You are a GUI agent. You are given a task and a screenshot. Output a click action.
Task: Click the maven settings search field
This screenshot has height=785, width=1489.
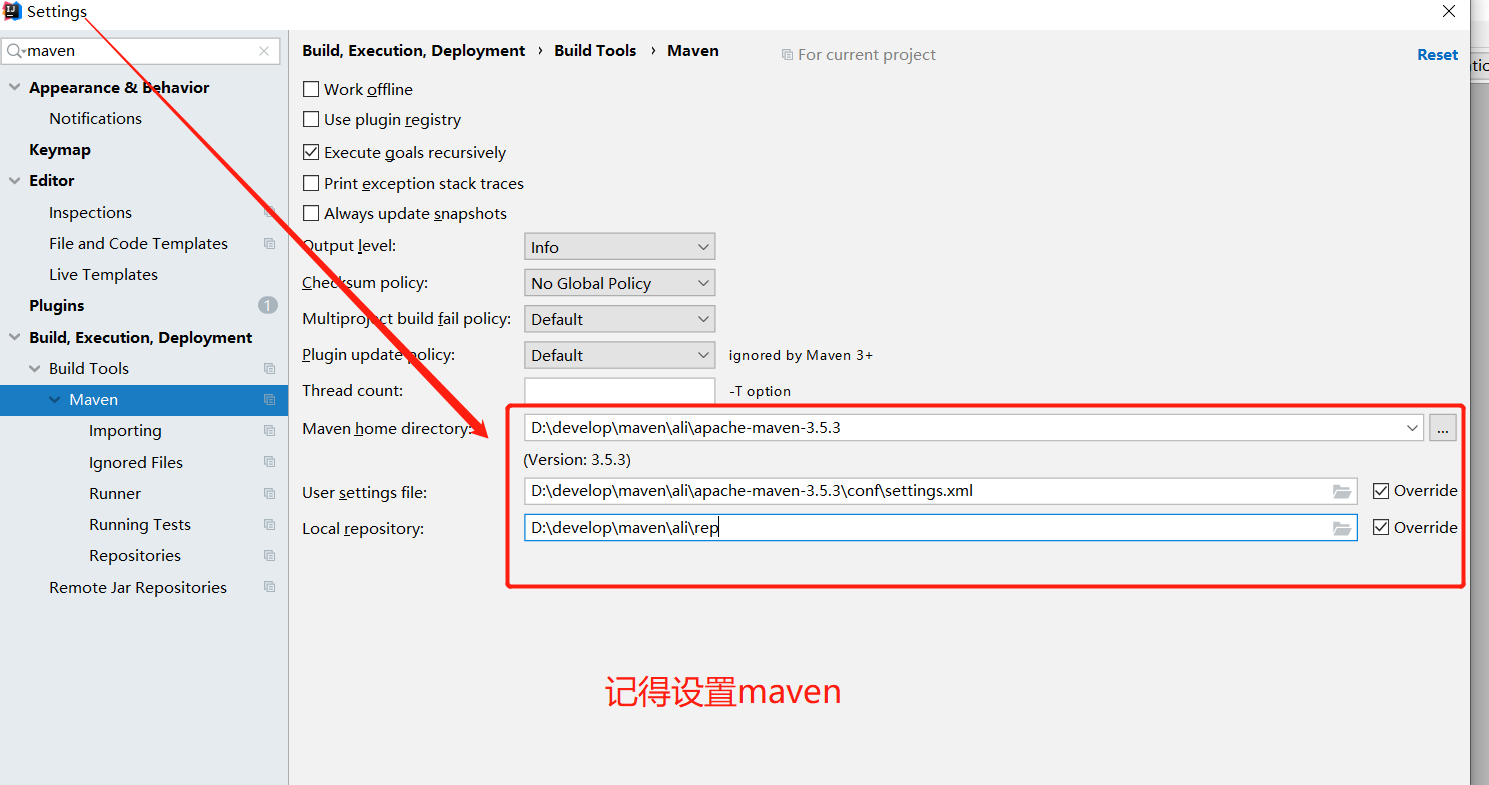[140, 51]
